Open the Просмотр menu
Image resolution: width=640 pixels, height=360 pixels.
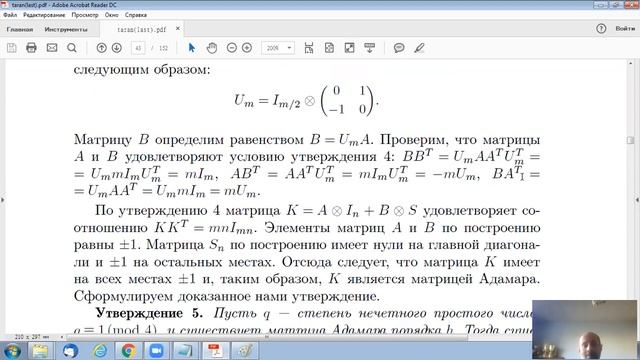tap(85, 15)
